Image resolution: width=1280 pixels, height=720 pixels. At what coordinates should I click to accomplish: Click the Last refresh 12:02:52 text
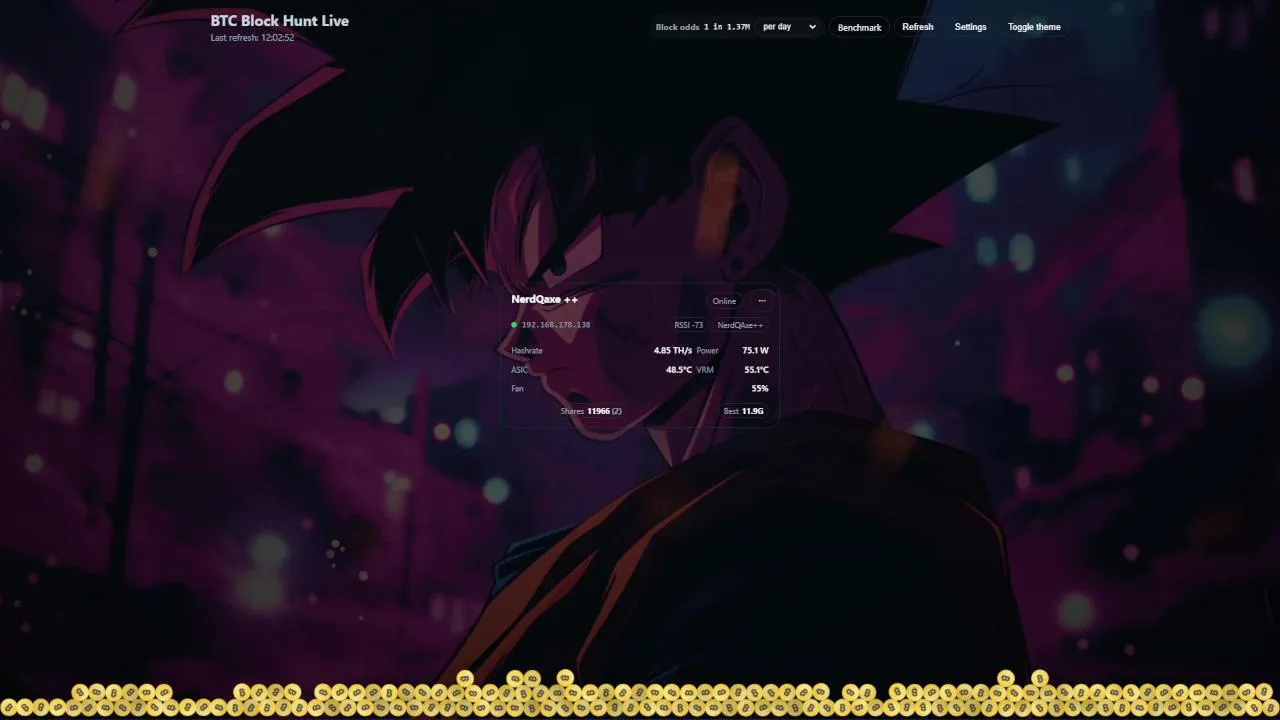point(252,38)
